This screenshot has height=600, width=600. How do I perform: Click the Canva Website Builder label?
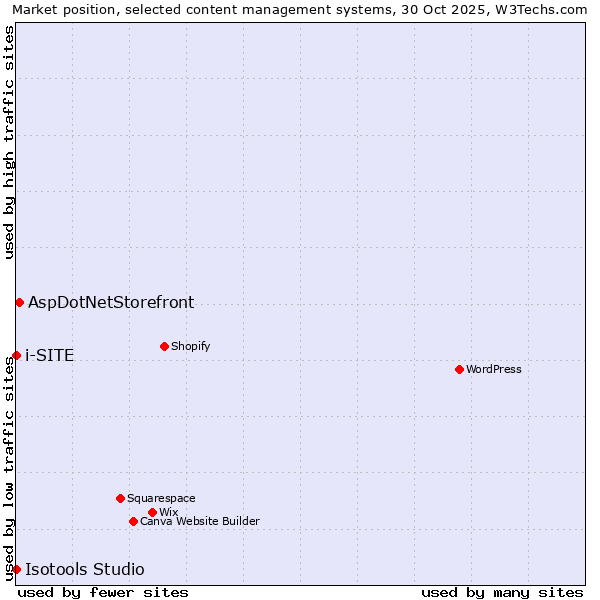pos(199,521)
